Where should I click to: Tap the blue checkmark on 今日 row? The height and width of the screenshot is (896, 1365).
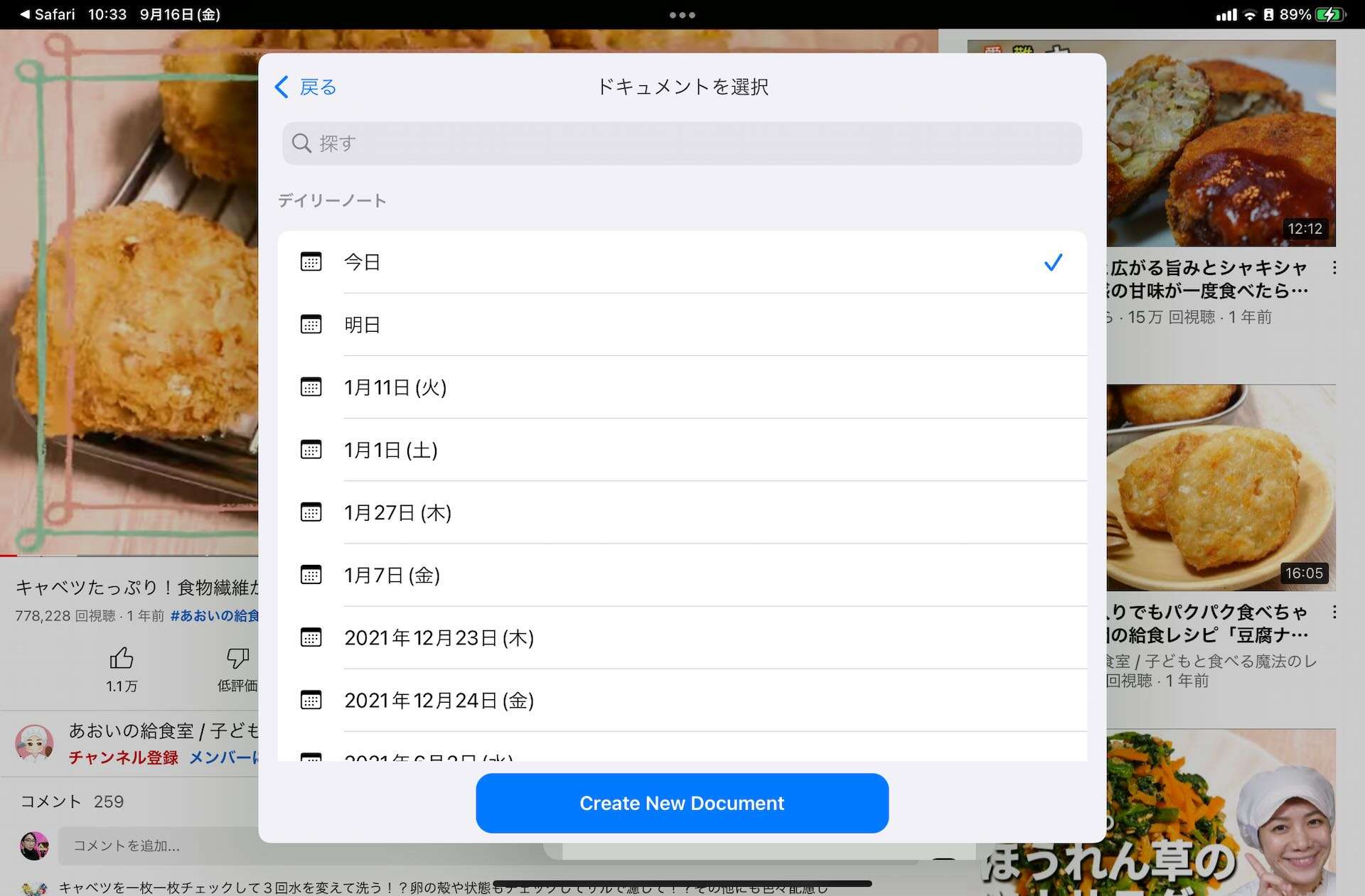1053,262
